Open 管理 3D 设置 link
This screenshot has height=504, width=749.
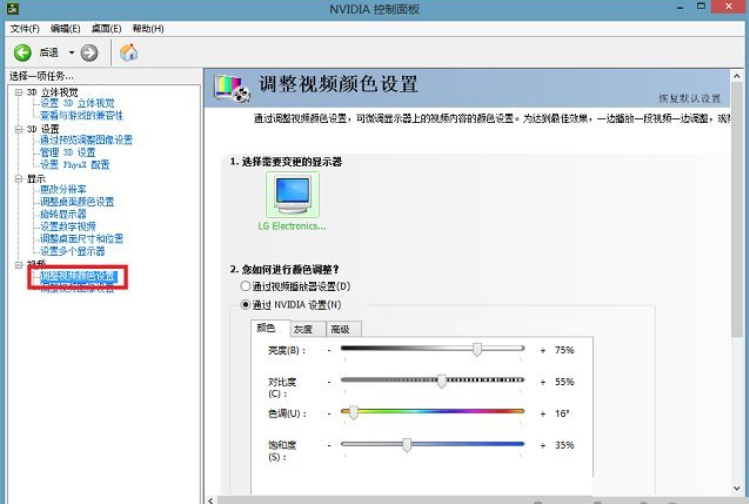tap(68, 152)
